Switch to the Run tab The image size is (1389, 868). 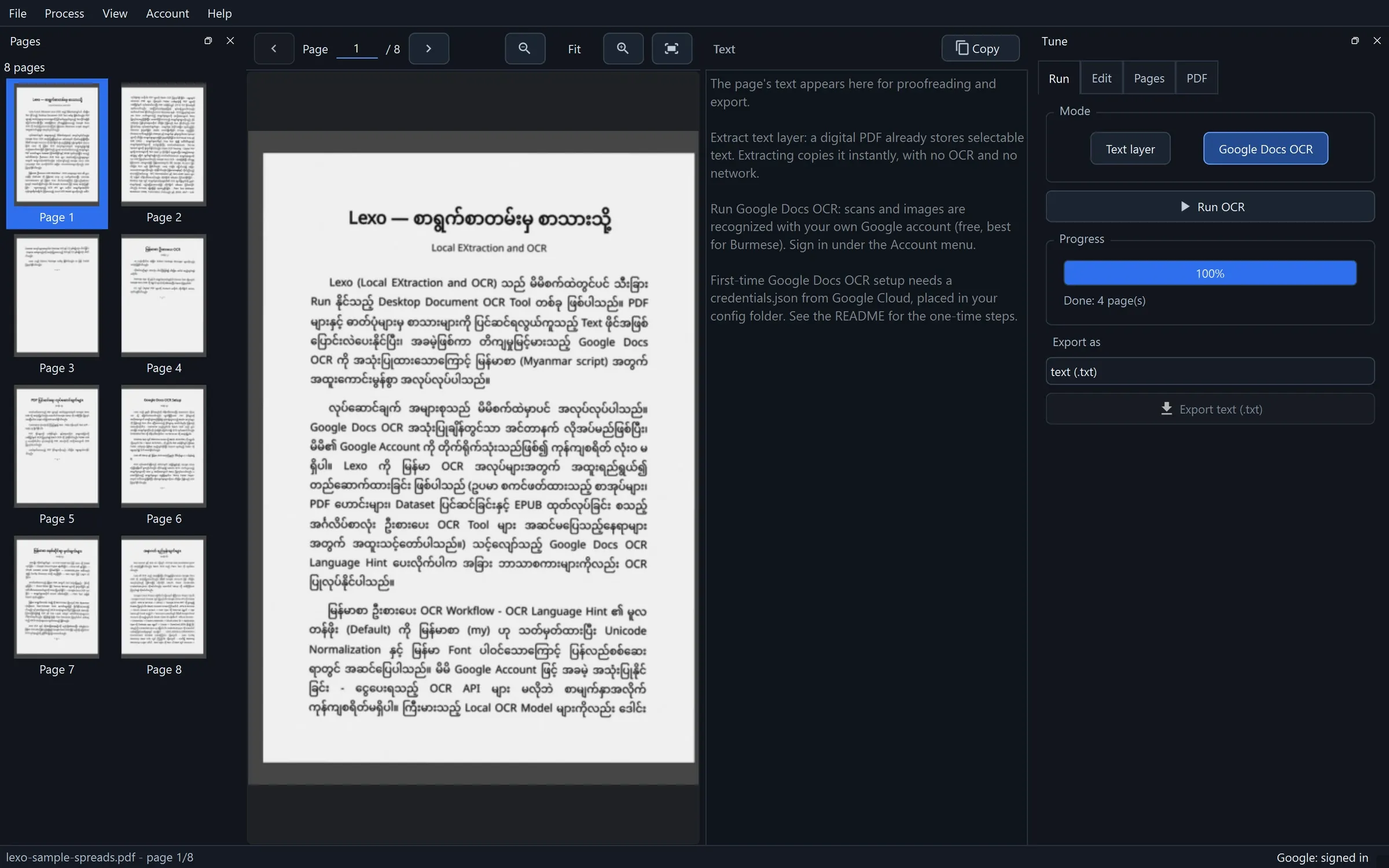(x=1059, y=78)
